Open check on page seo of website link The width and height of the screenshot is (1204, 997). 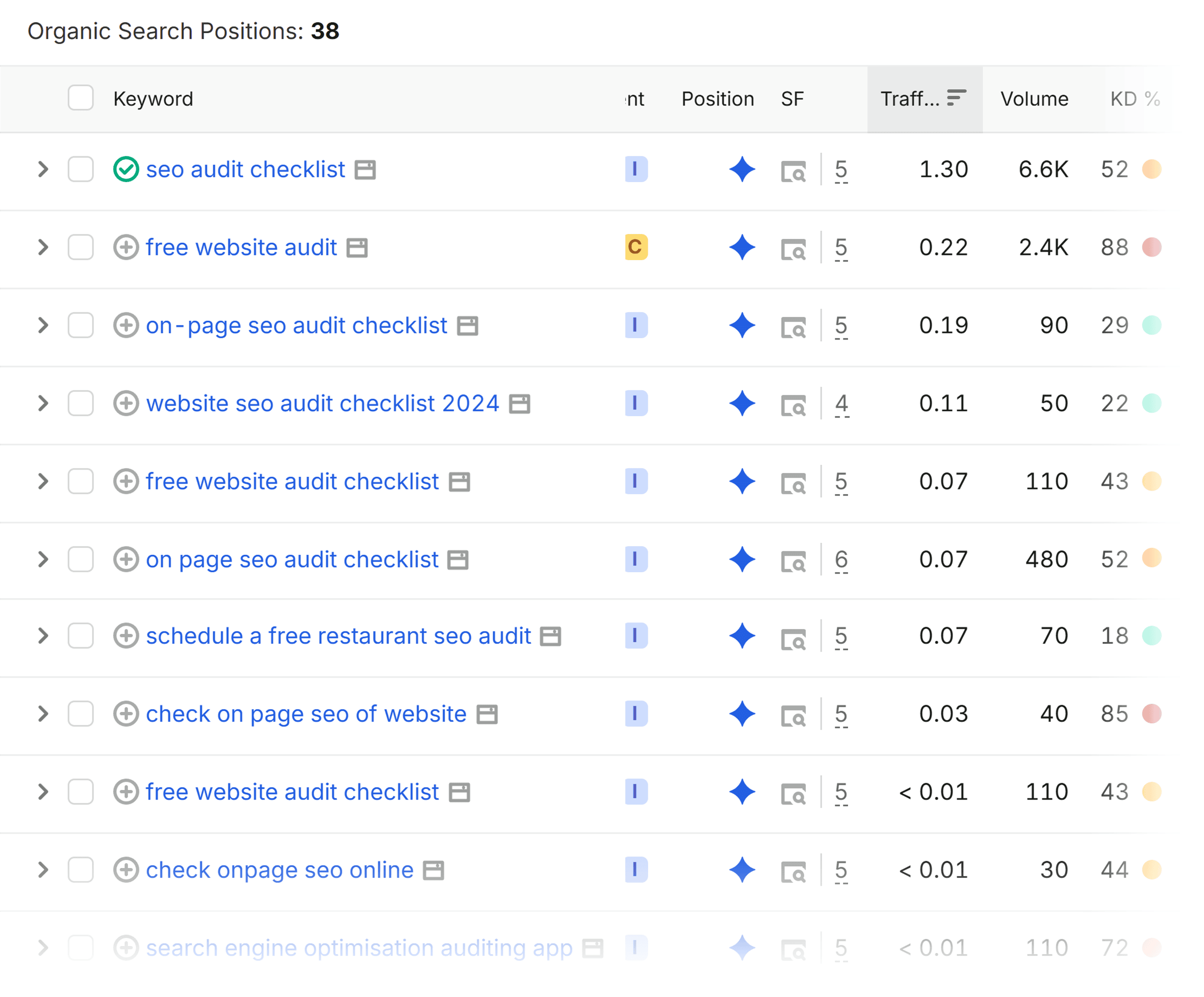pos(306,714)
